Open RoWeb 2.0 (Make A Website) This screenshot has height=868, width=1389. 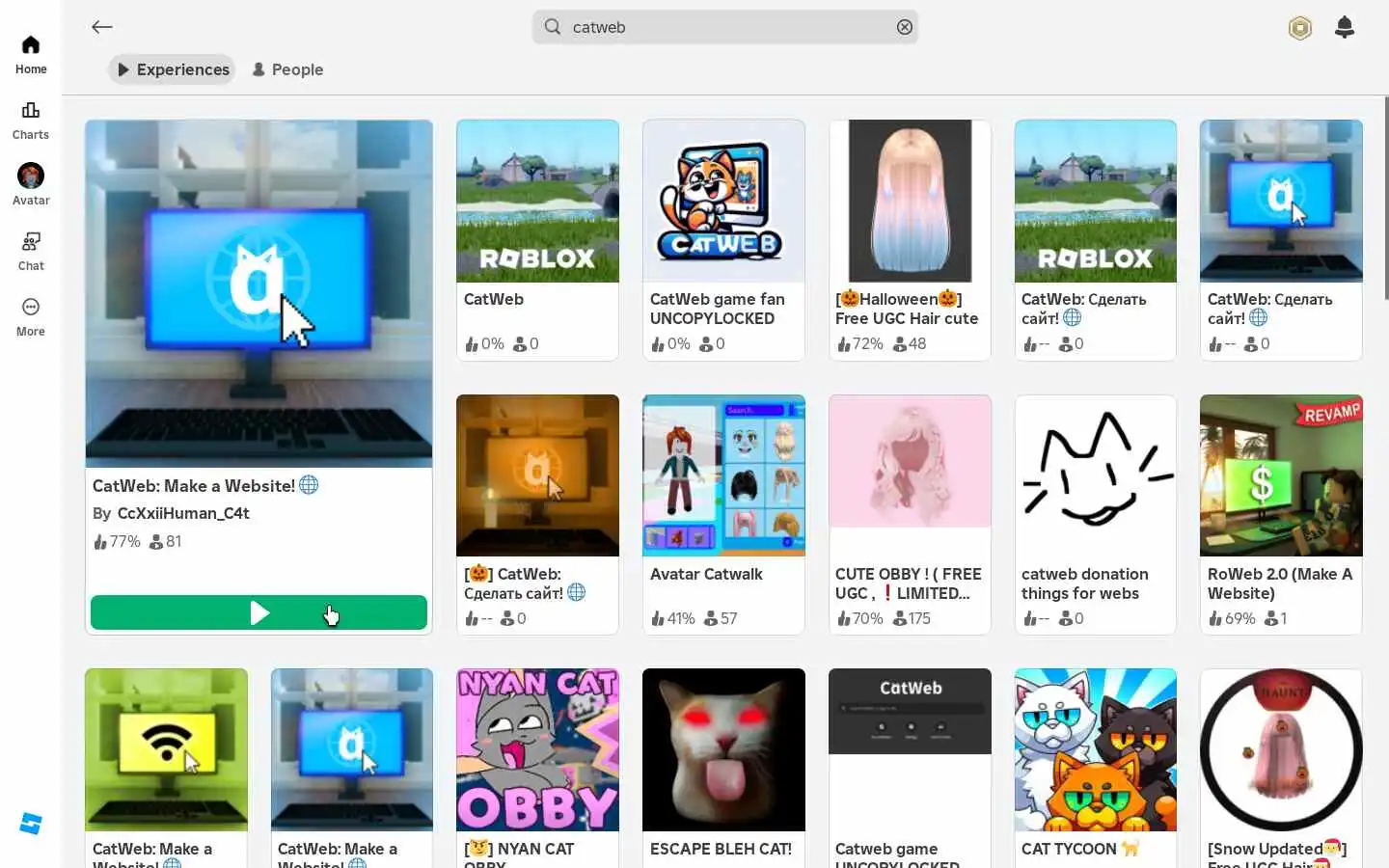point(1281,514)
